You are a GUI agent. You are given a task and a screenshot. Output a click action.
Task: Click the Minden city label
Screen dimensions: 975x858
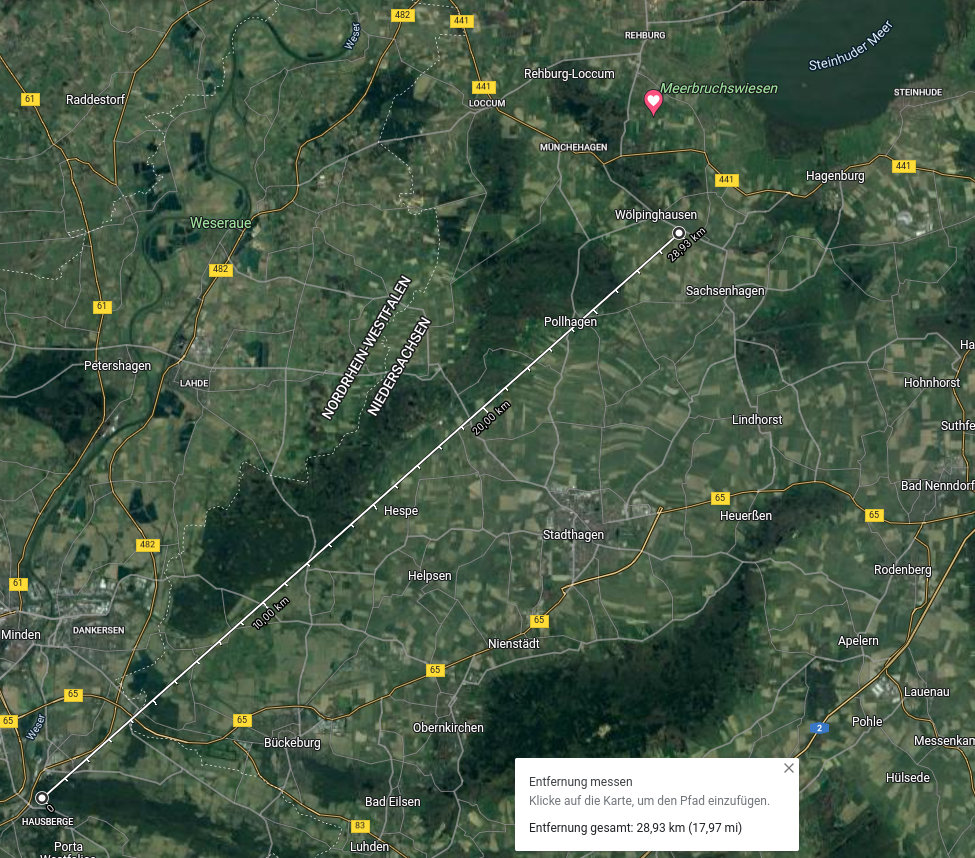click(x=21, y=635)
